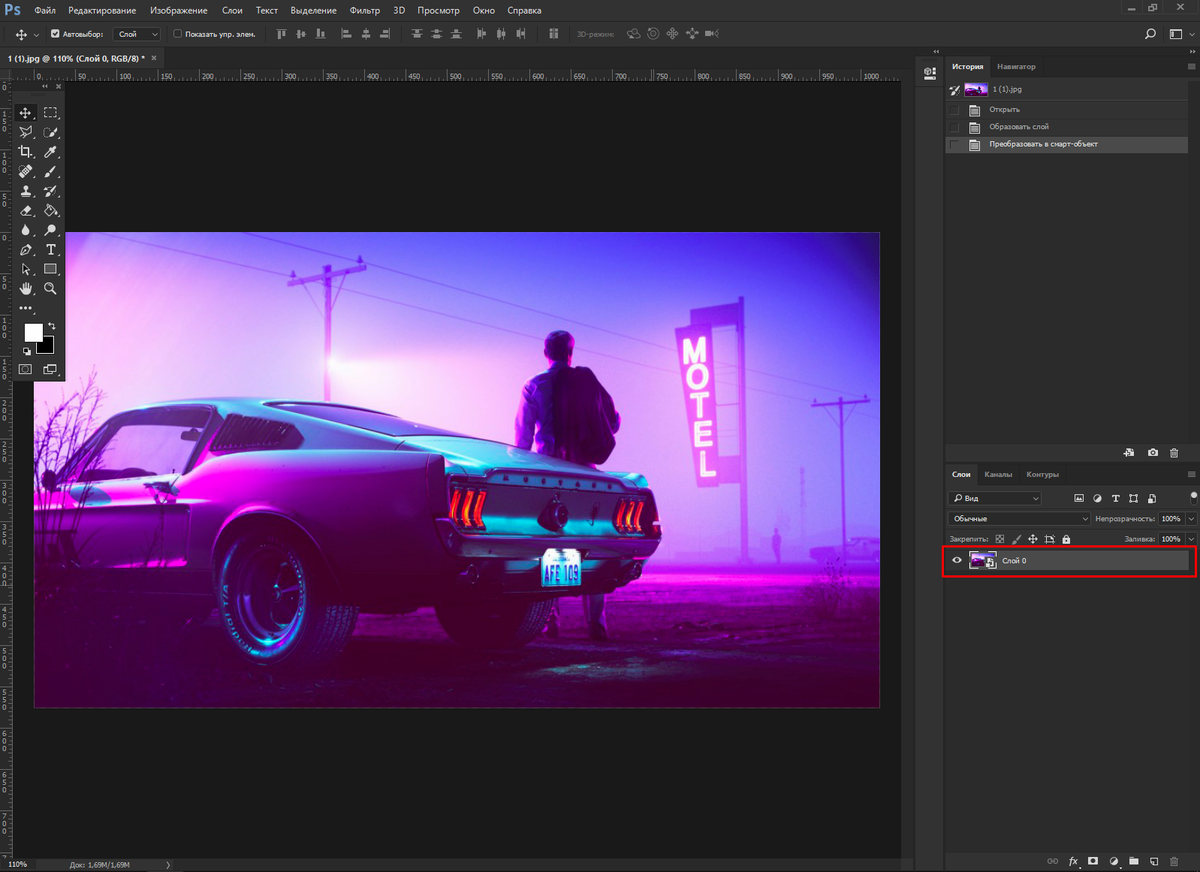Select the Hand tool
The image size is (1200, 872).
coord(26,288)
